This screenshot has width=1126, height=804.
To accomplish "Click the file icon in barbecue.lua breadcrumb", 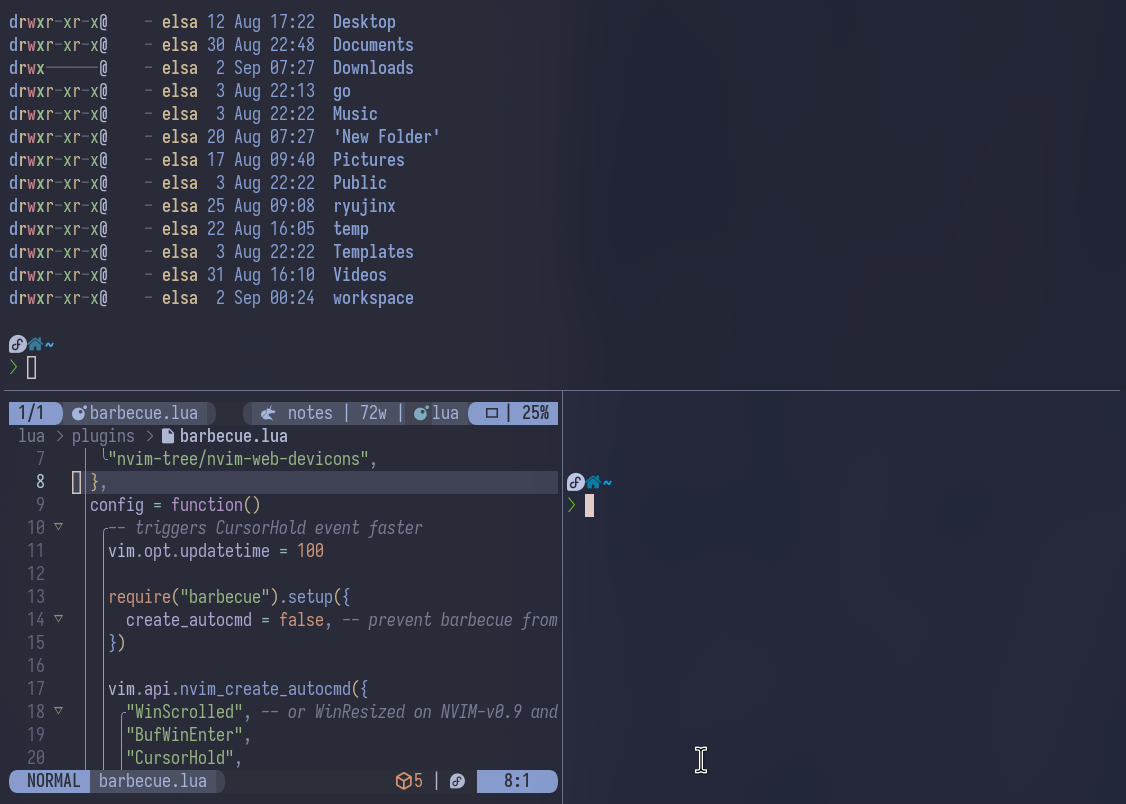I will [168, 436].
